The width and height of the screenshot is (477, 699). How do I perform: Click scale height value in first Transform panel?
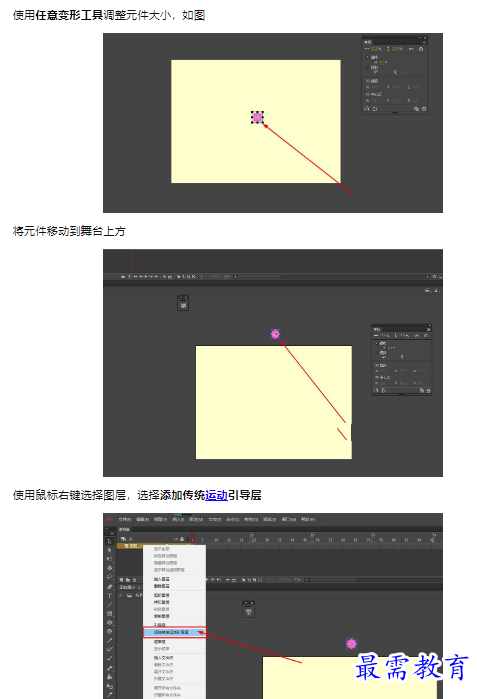(397, 49)
